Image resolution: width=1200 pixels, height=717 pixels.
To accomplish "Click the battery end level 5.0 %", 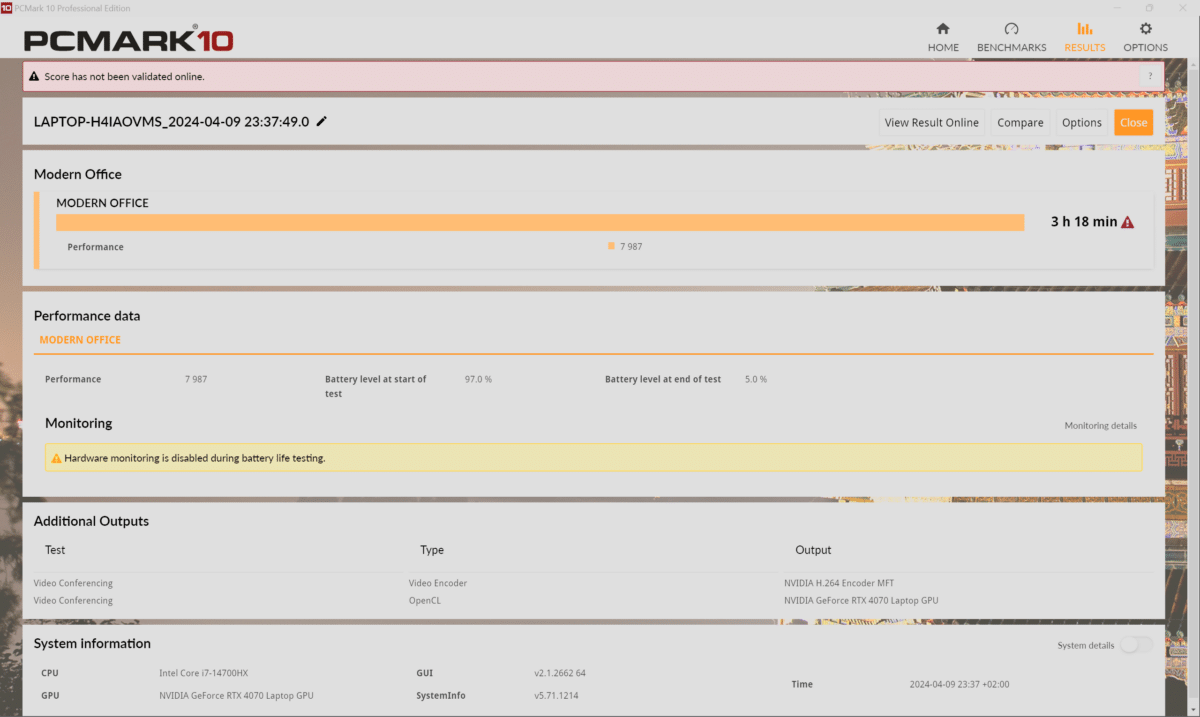I will (x=758, y=379).
